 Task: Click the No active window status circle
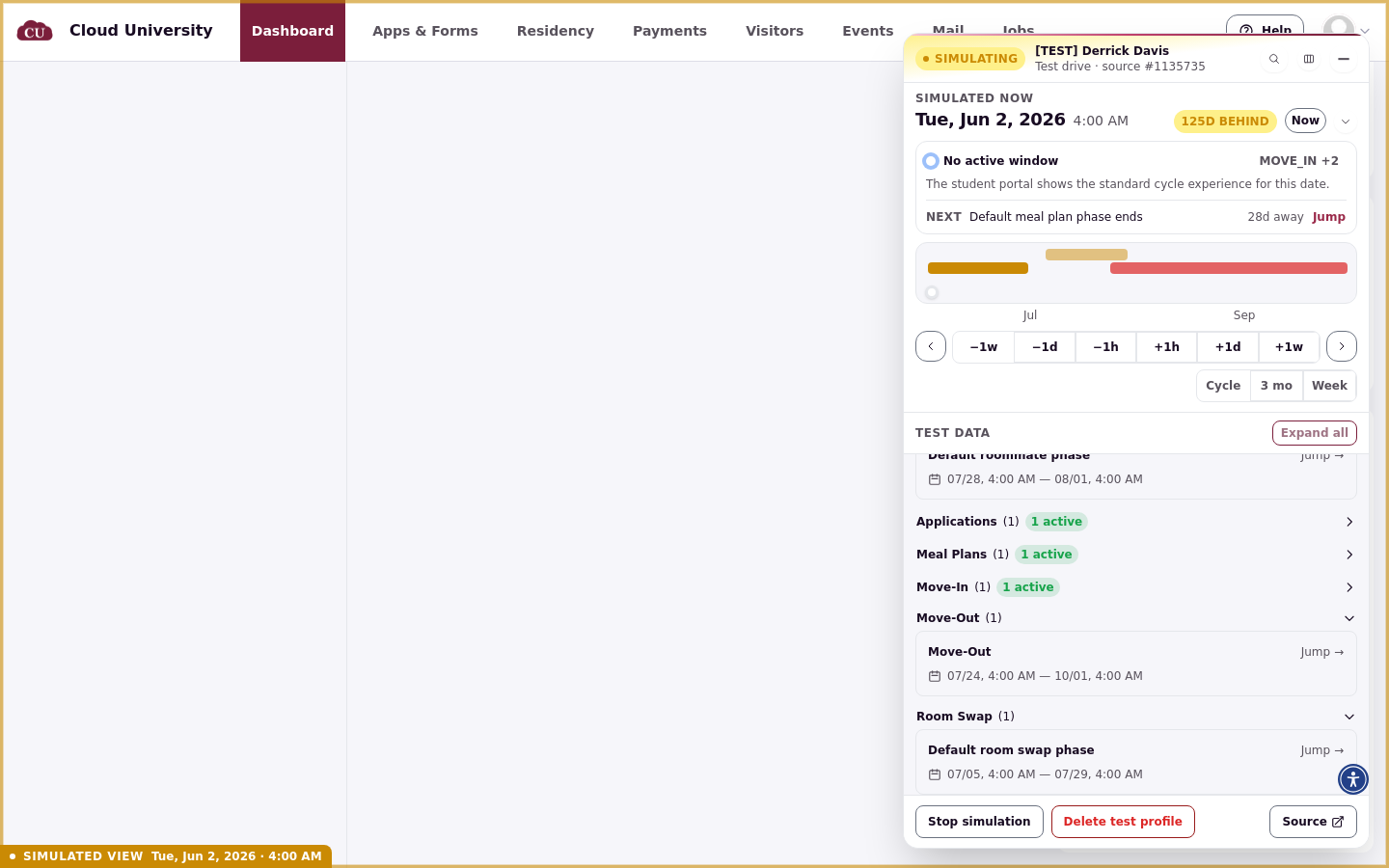click(931, 161)
